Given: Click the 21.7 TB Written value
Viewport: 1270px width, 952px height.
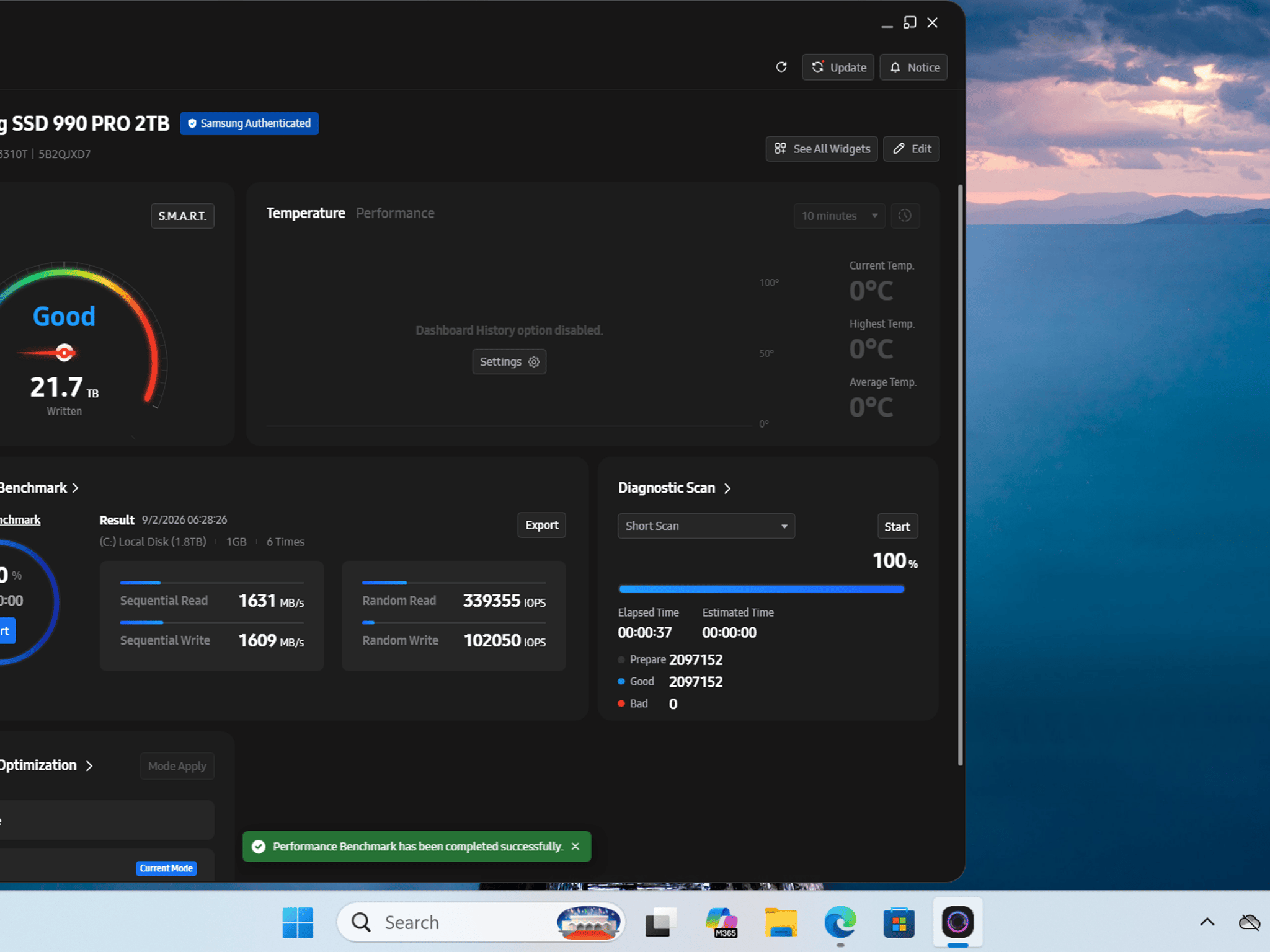Looking at the screenshot, I should point(64,388).
